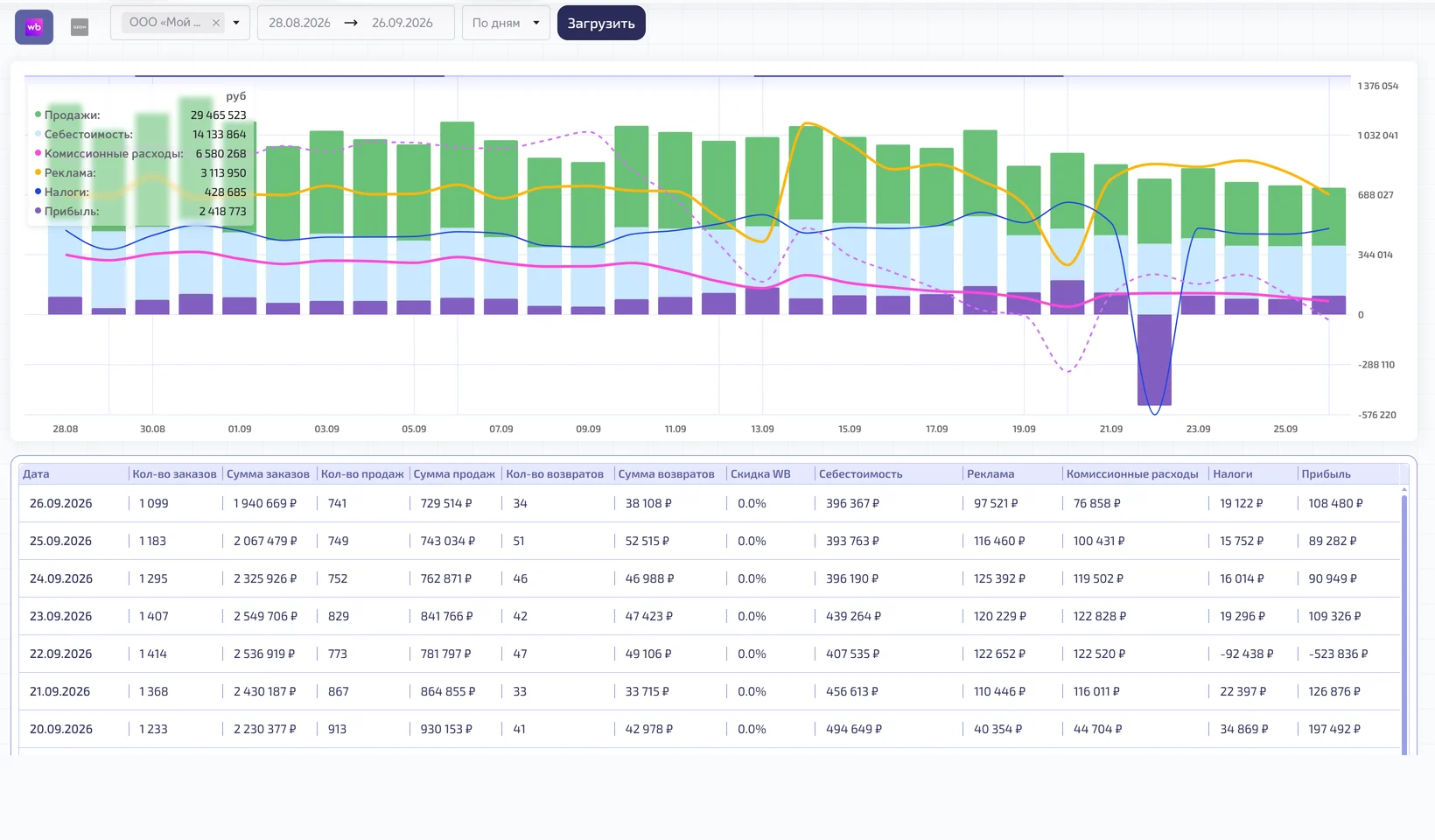The height and width of the screenshot is (840, 1435).
Task: Sort by Кол-во заказов column header
Action: pos(174,474)
